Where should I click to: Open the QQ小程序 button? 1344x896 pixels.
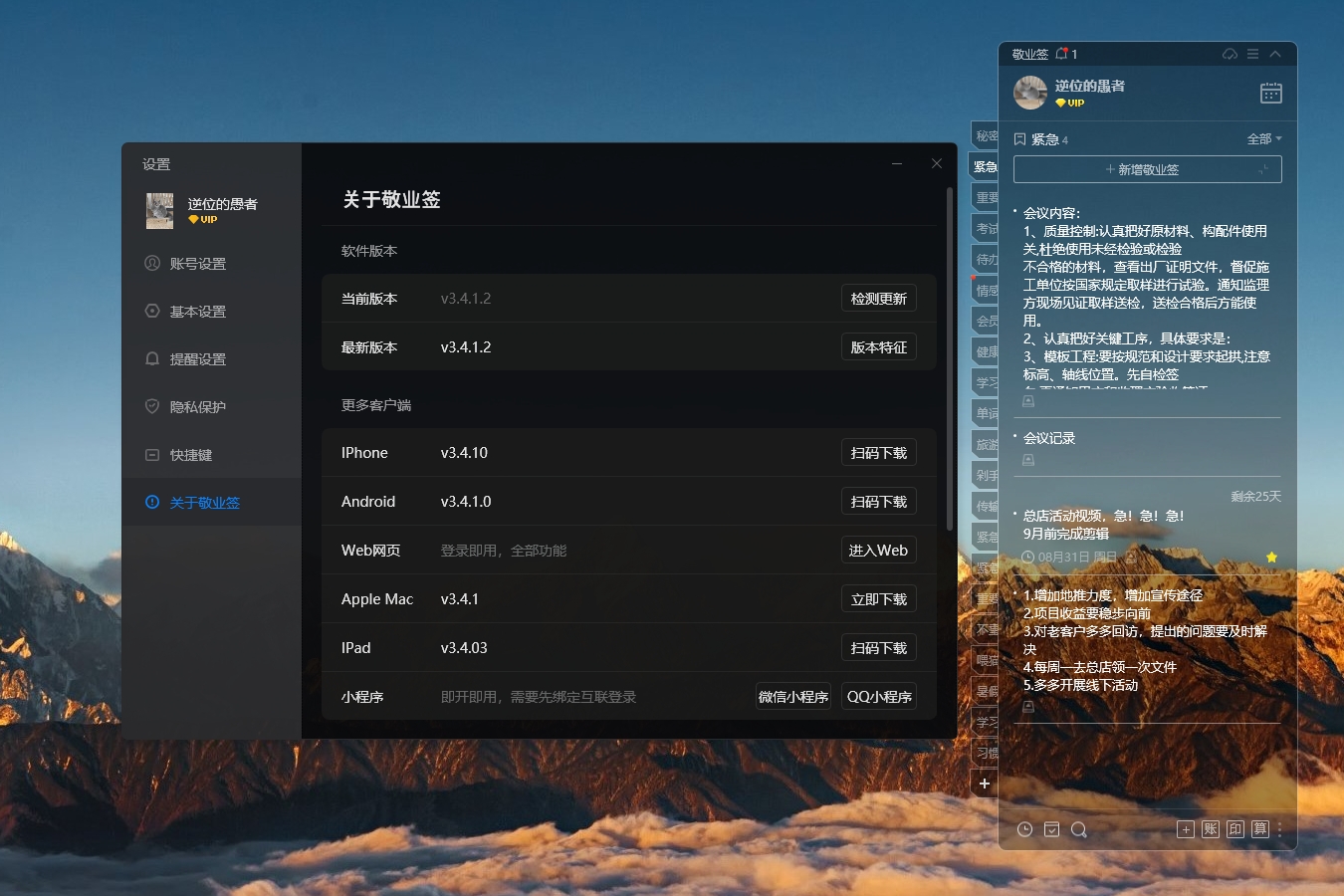tap(879, 697)
